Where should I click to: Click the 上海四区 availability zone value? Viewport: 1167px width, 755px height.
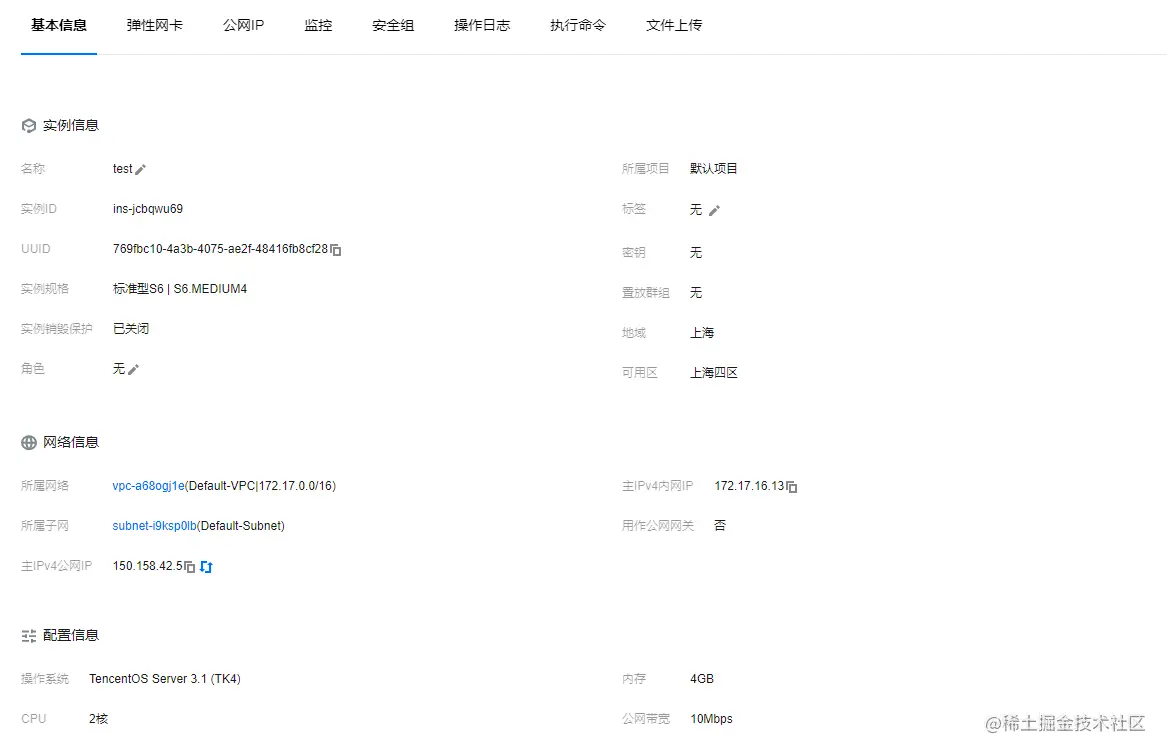tap(714, 372)
